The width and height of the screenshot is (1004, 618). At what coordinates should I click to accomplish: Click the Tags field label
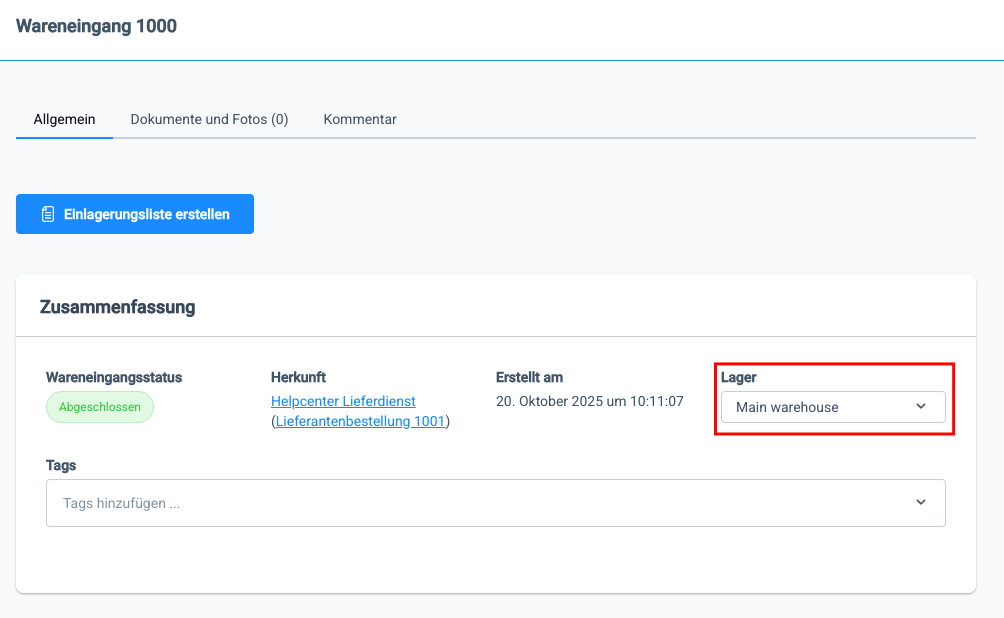(x=61, y=465)
